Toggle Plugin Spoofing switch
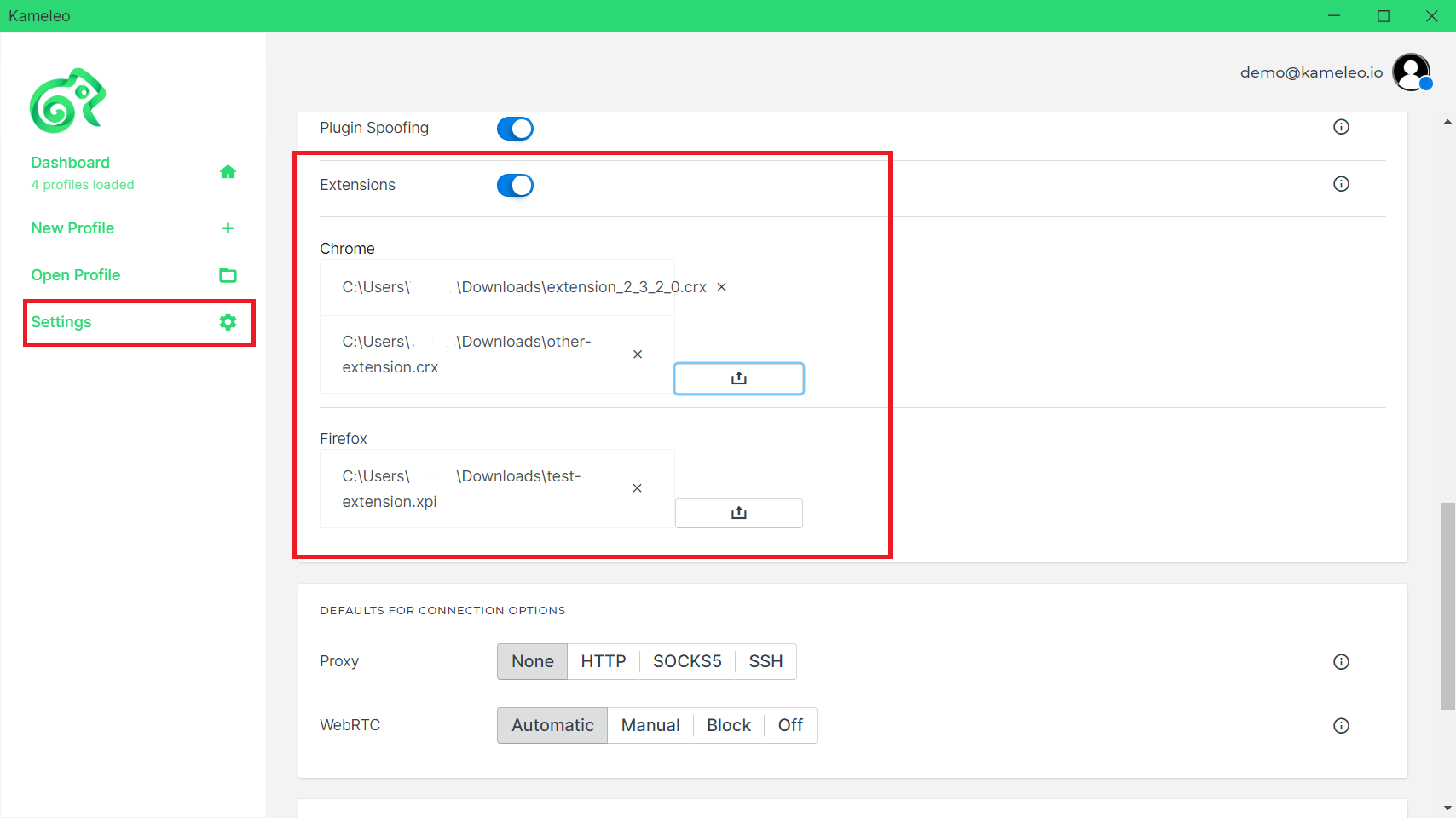 click(515, 129)
